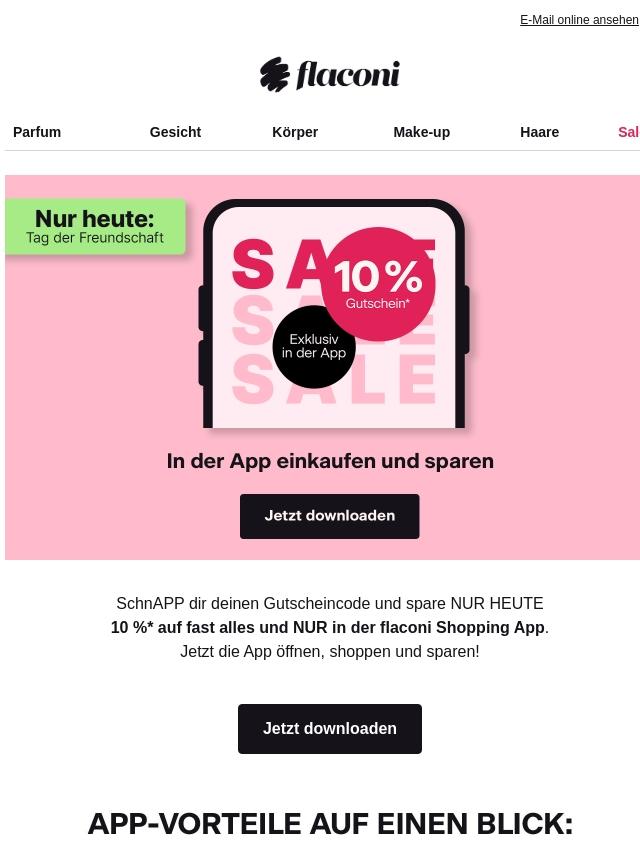Screen dimensions: 640x854
Task: Go to the Körper category
Action: point(295,132)
